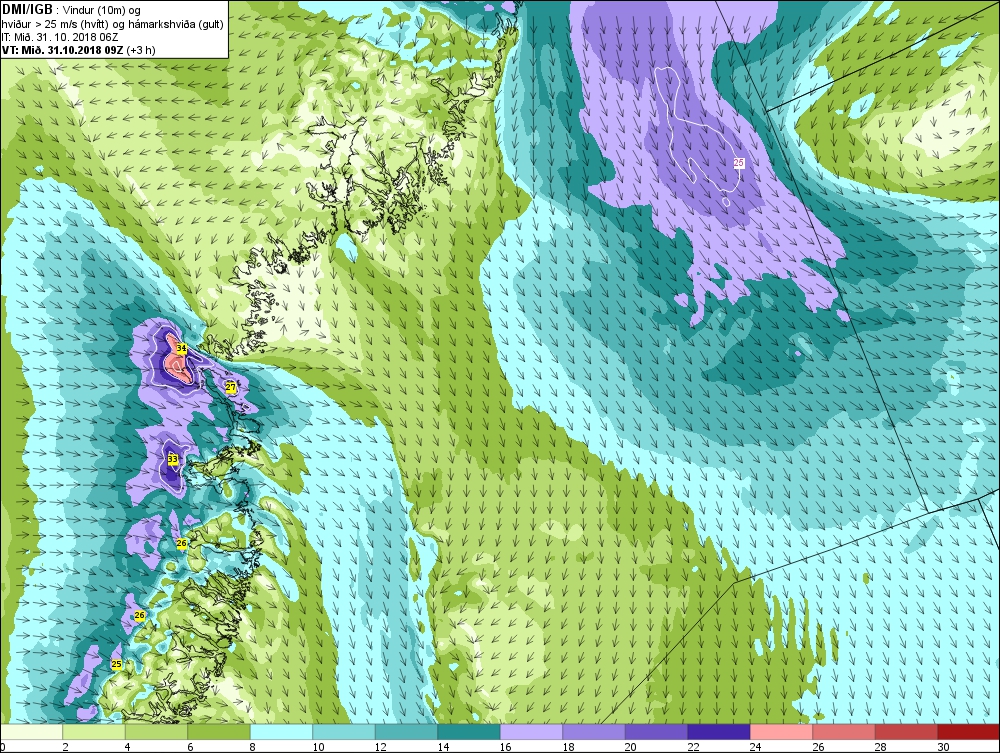Select the yellow 34 max gust label
1000x753 pixels.
tap(182, 349)
